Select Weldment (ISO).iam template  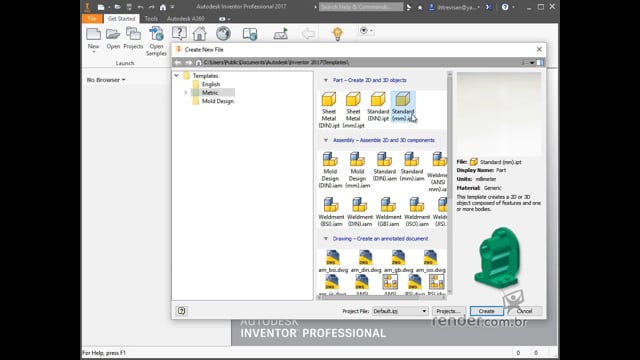click(417, 212)
